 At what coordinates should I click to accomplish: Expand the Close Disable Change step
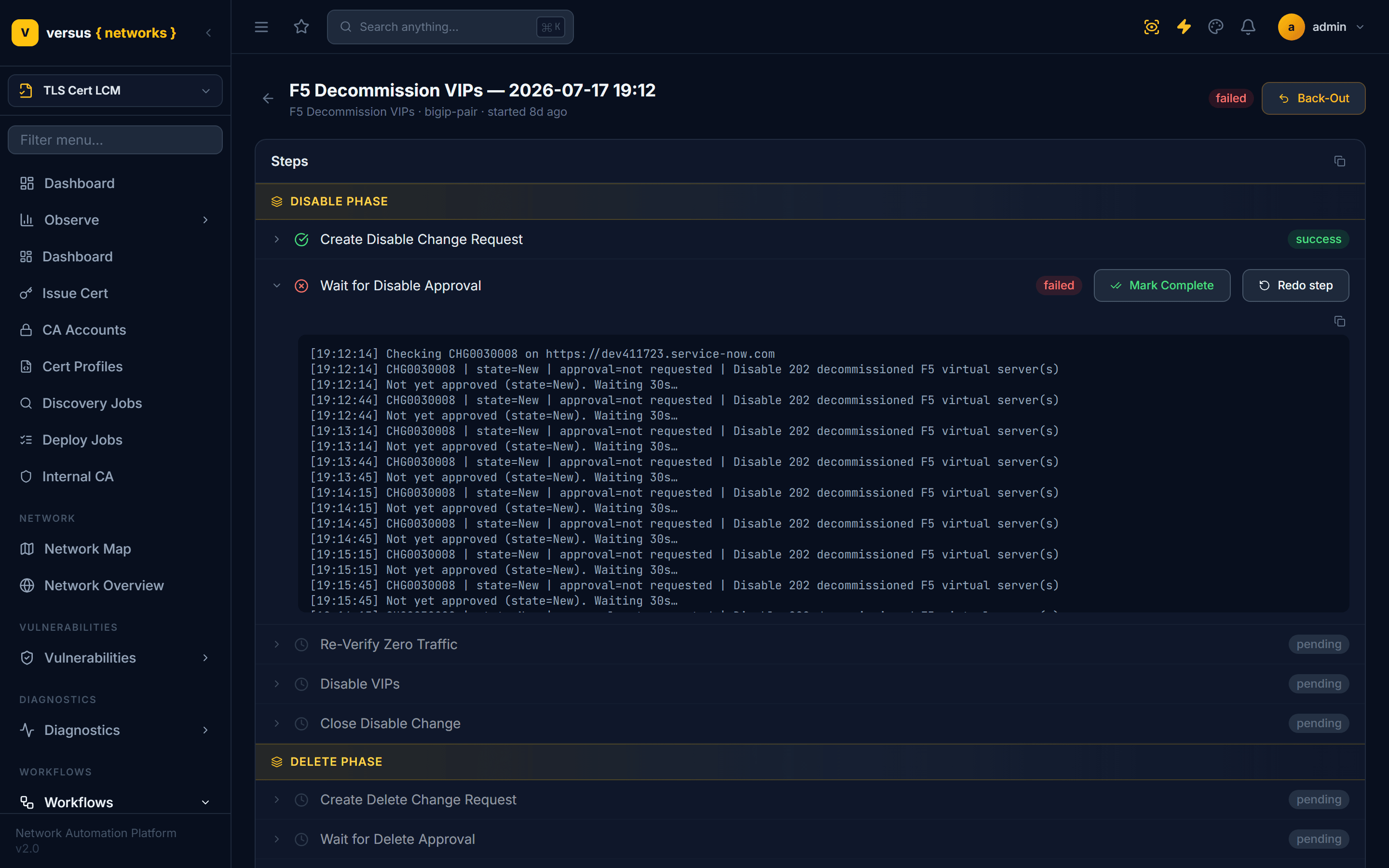tap(277, 724)
